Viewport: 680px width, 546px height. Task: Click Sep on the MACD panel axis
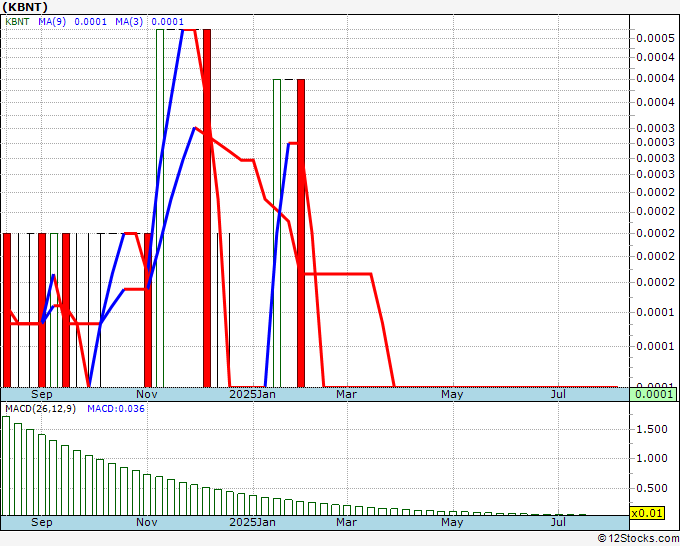(42, 522)
